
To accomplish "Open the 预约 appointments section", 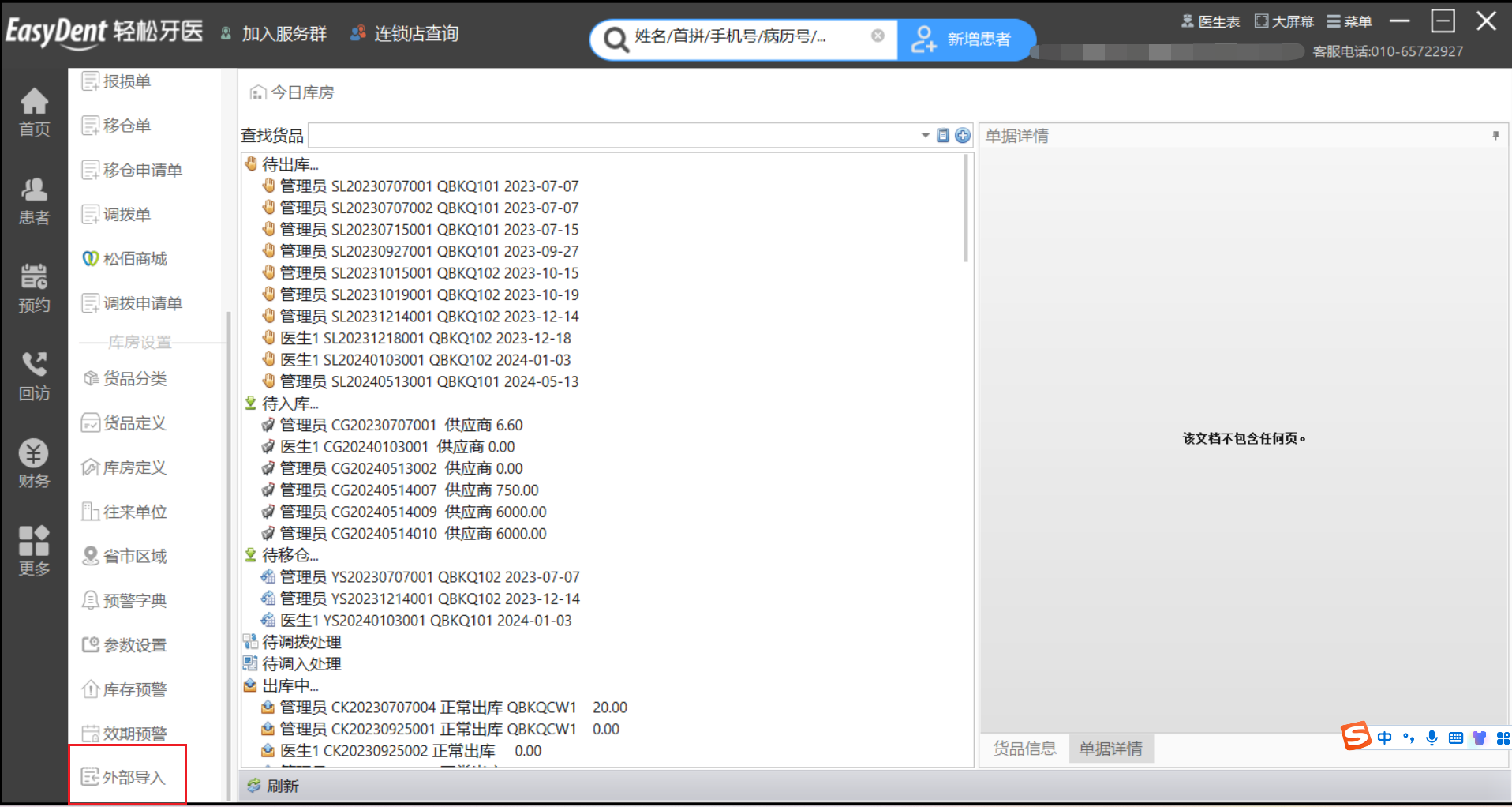I will [34, 289].
